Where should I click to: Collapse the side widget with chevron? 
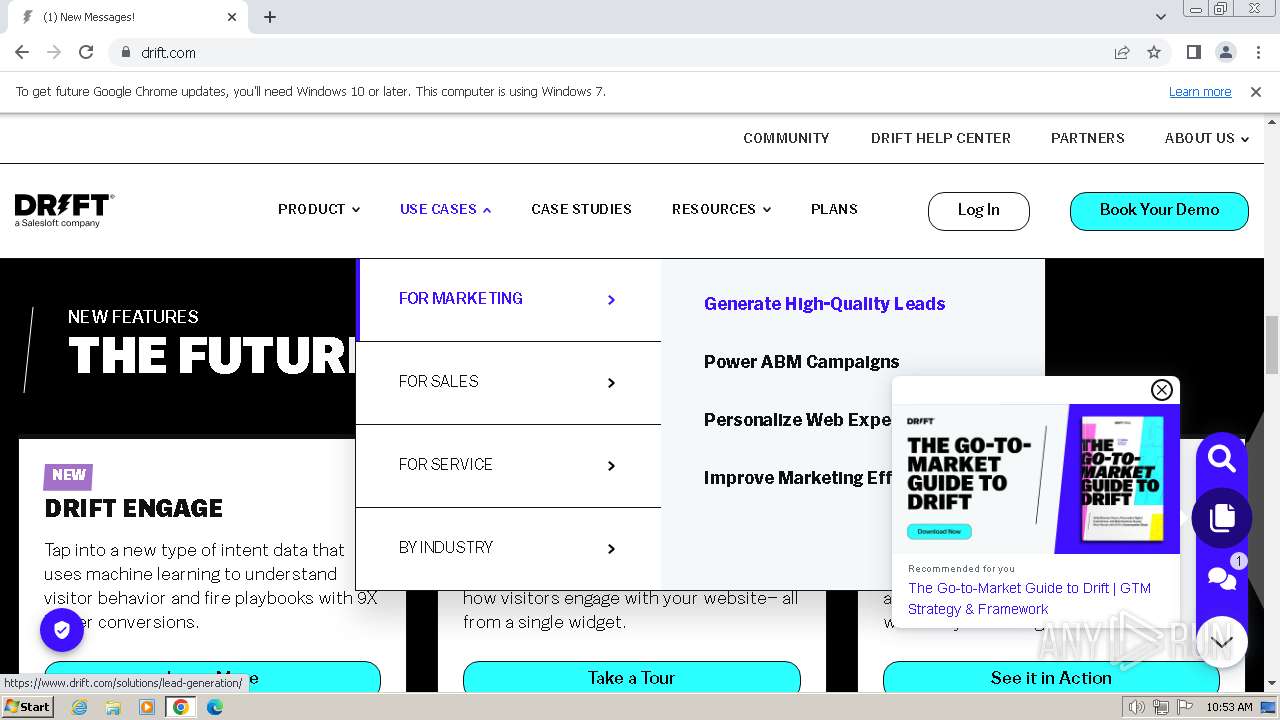pos(1221,641)
